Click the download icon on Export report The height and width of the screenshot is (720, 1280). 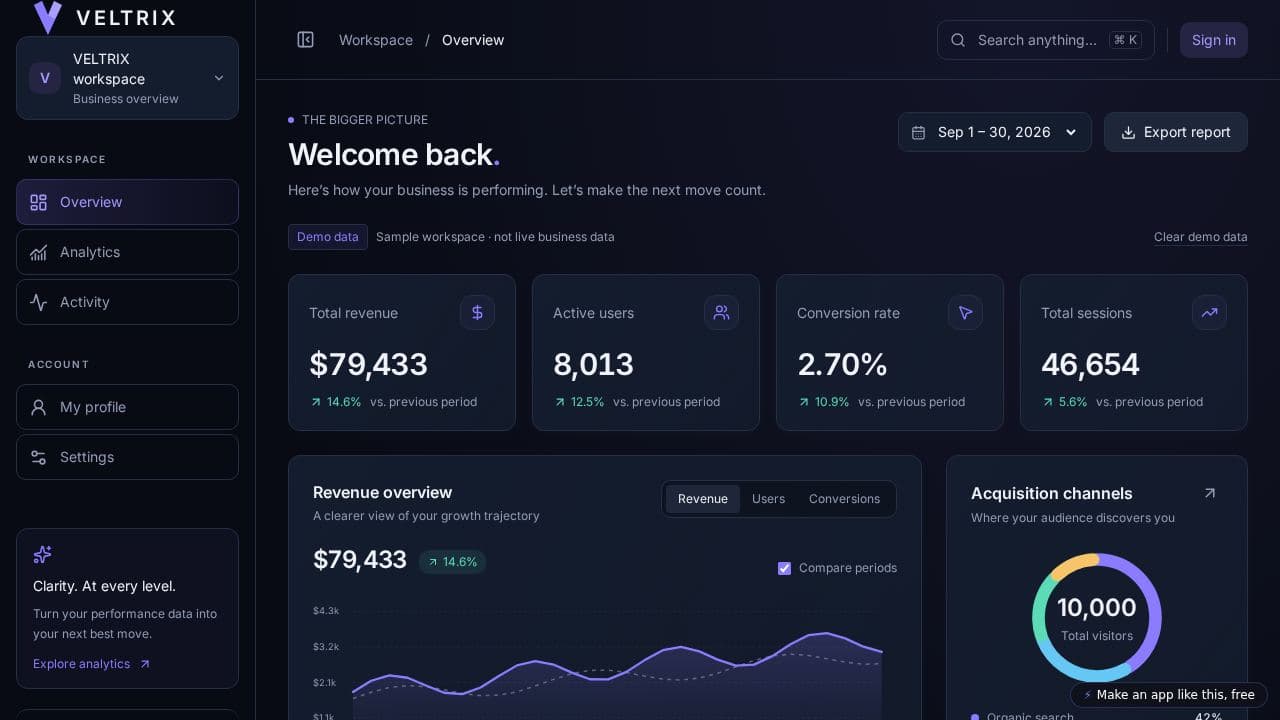(1128, 132)
